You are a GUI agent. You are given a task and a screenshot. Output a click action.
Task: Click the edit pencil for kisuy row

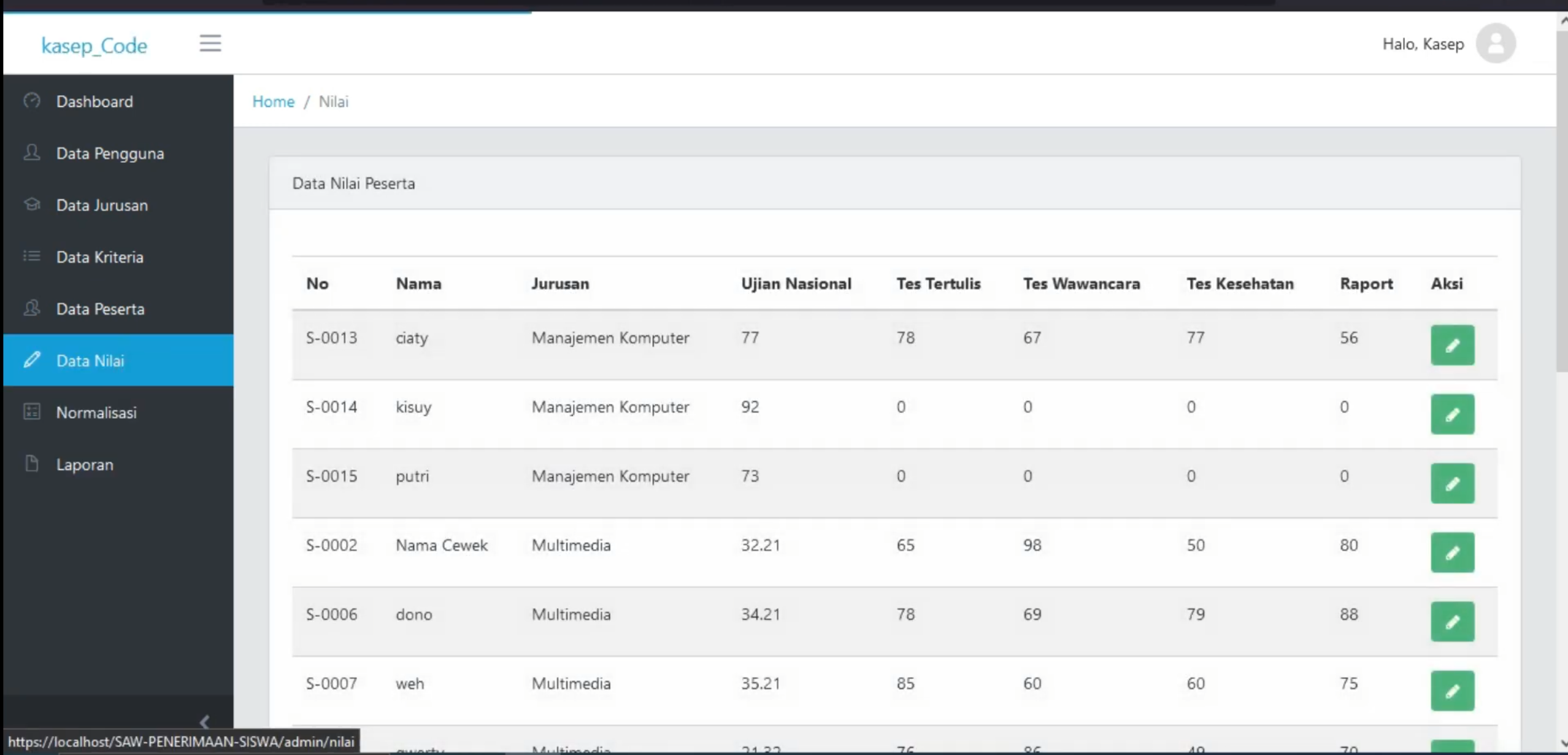pos(1452,414)
